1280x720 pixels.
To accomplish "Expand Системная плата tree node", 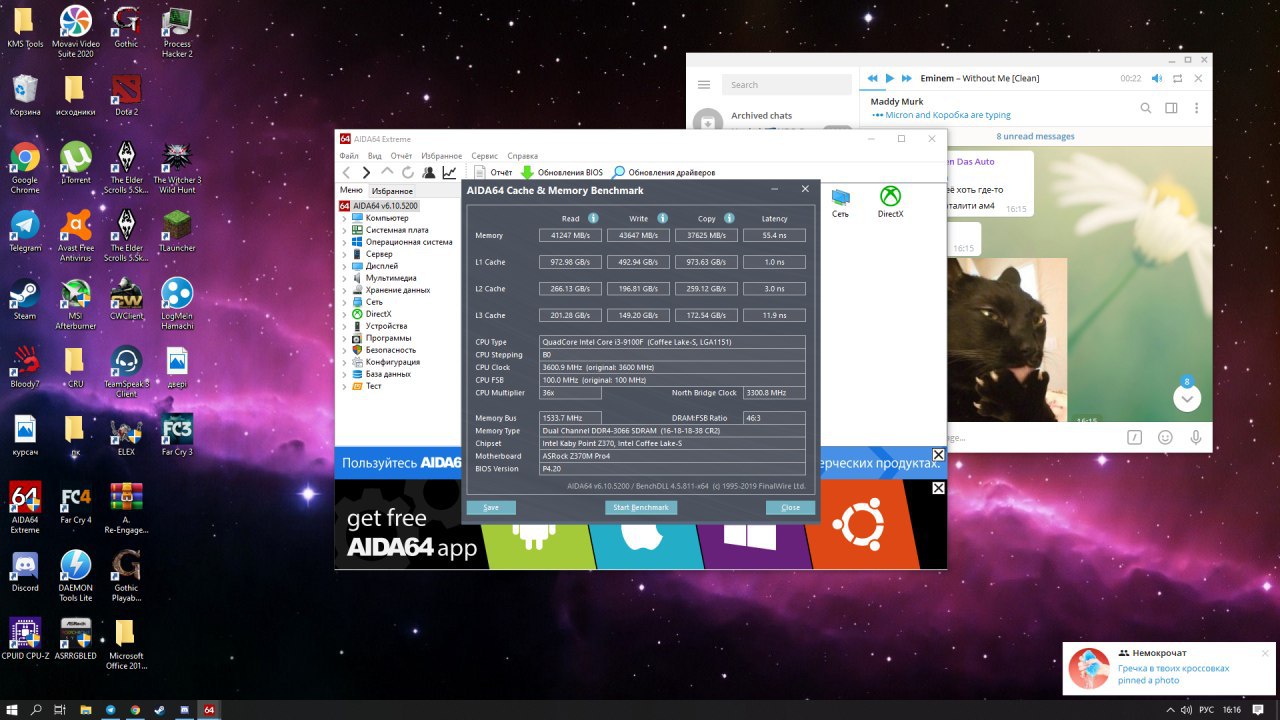I will click(345, 230).
